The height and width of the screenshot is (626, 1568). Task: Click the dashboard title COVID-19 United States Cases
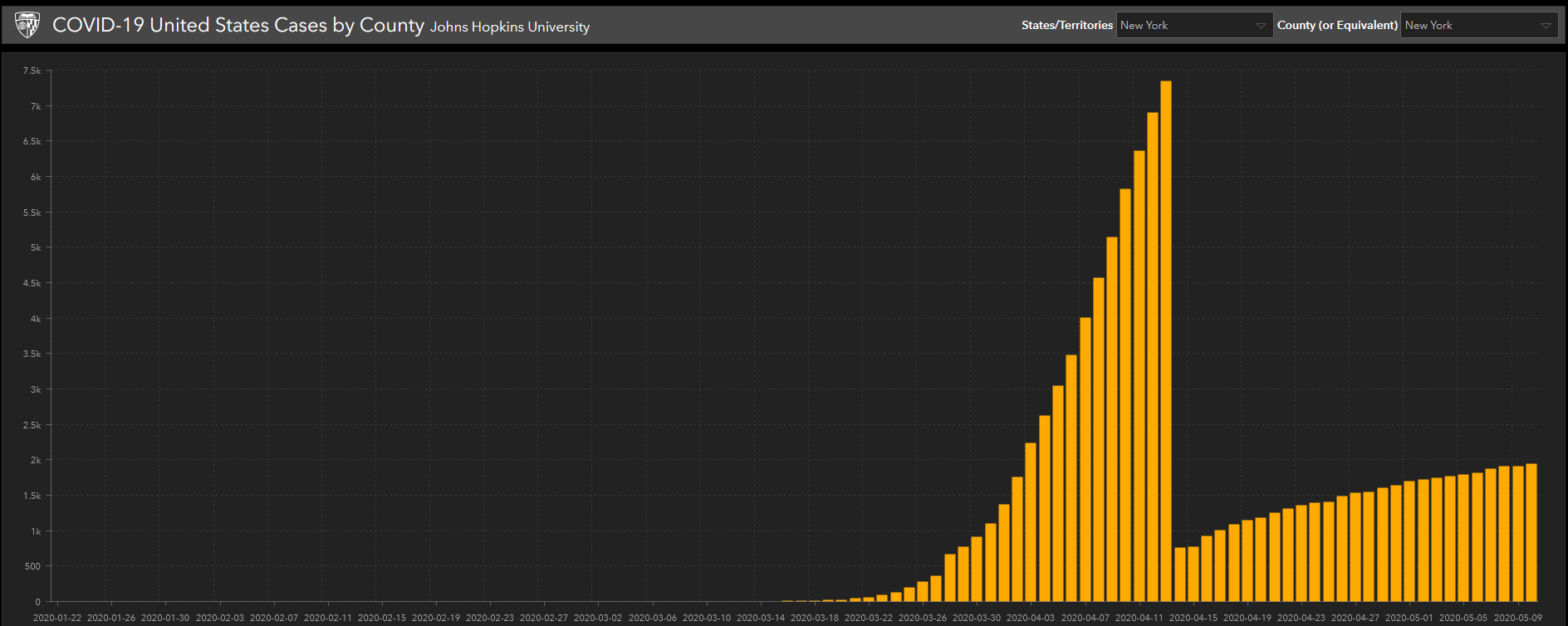(238, 25)
